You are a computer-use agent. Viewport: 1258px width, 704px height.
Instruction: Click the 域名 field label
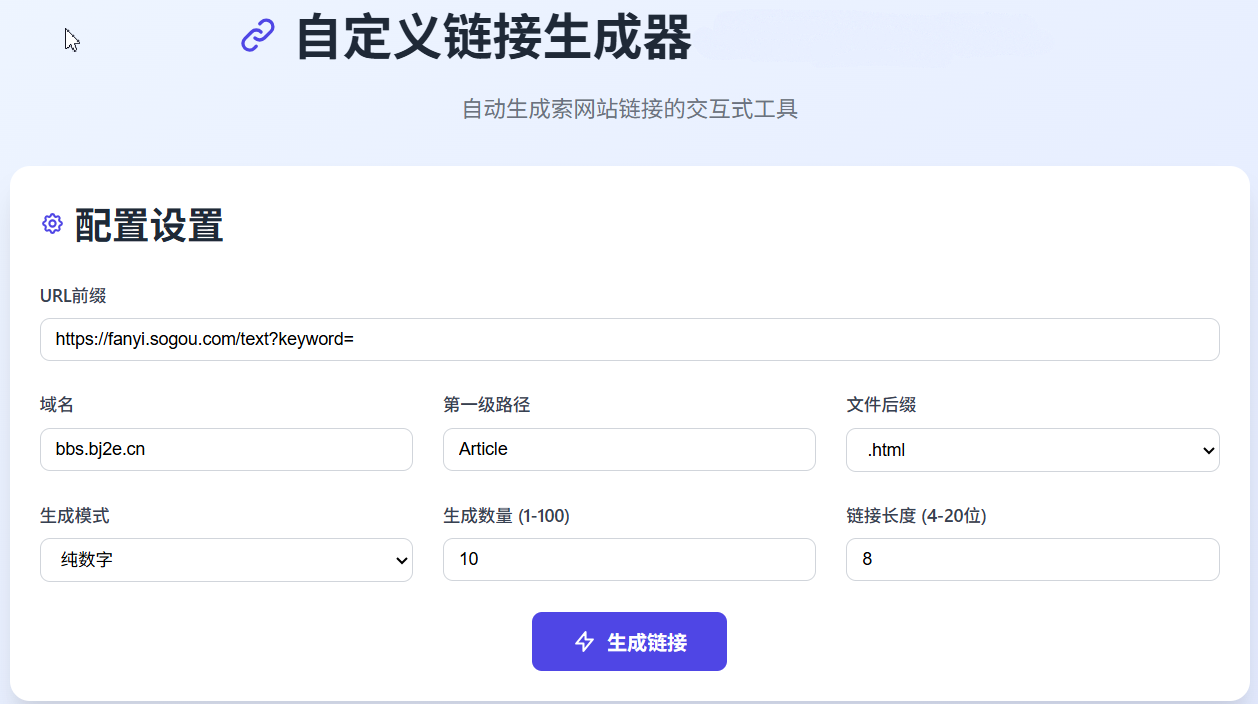(x=56, y=405)
